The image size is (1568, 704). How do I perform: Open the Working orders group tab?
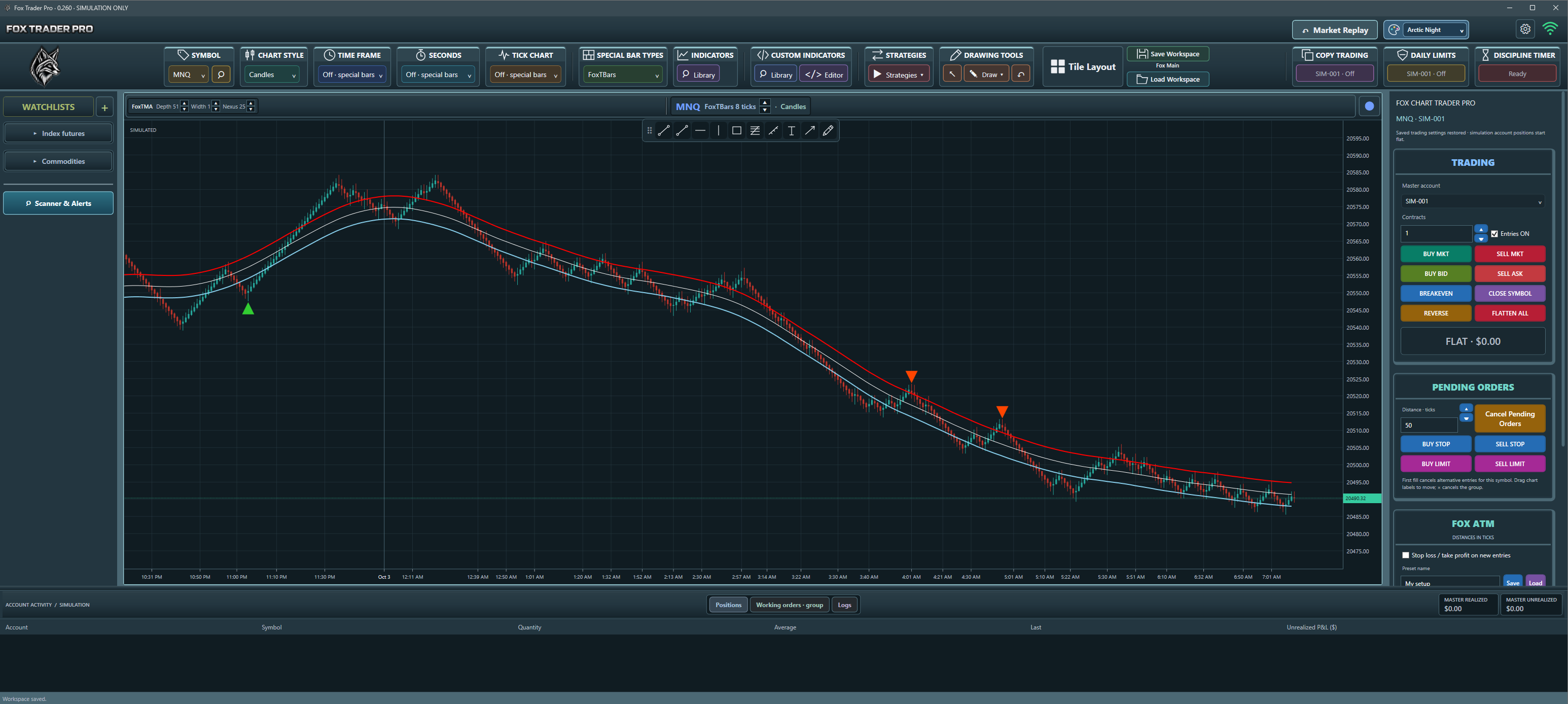point(790,605)
